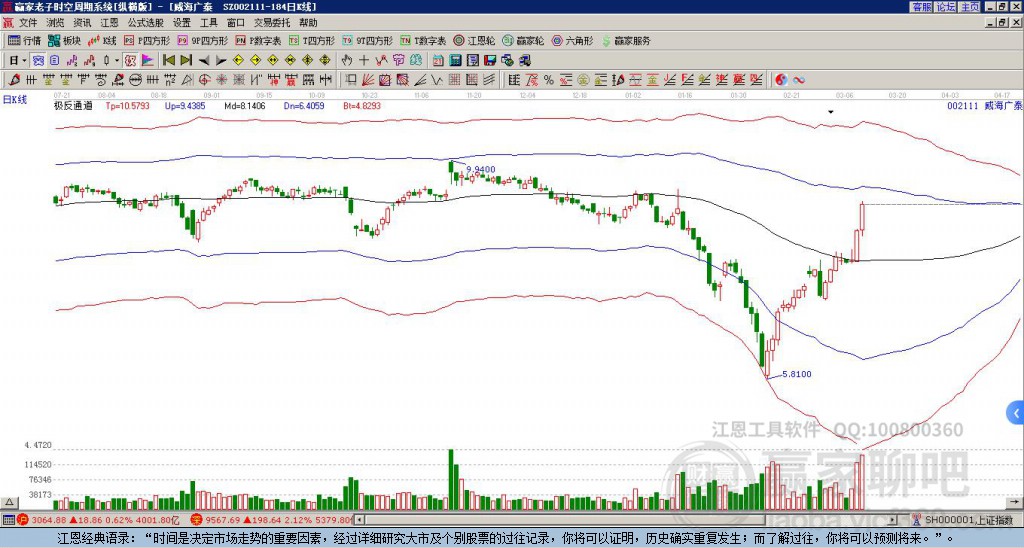Click the blue side-panel chevron on right edge

pos(1016,413)
